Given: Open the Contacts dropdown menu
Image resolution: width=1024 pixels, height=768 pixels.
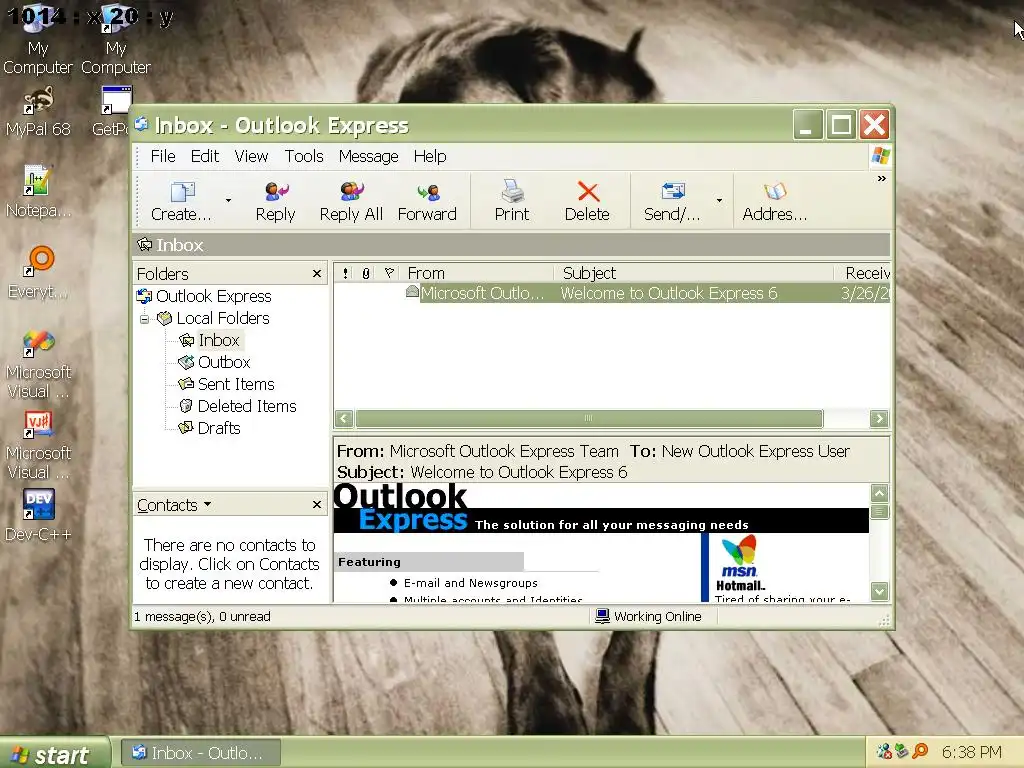Looking at the screenshot, I should (x=174, y=505).
